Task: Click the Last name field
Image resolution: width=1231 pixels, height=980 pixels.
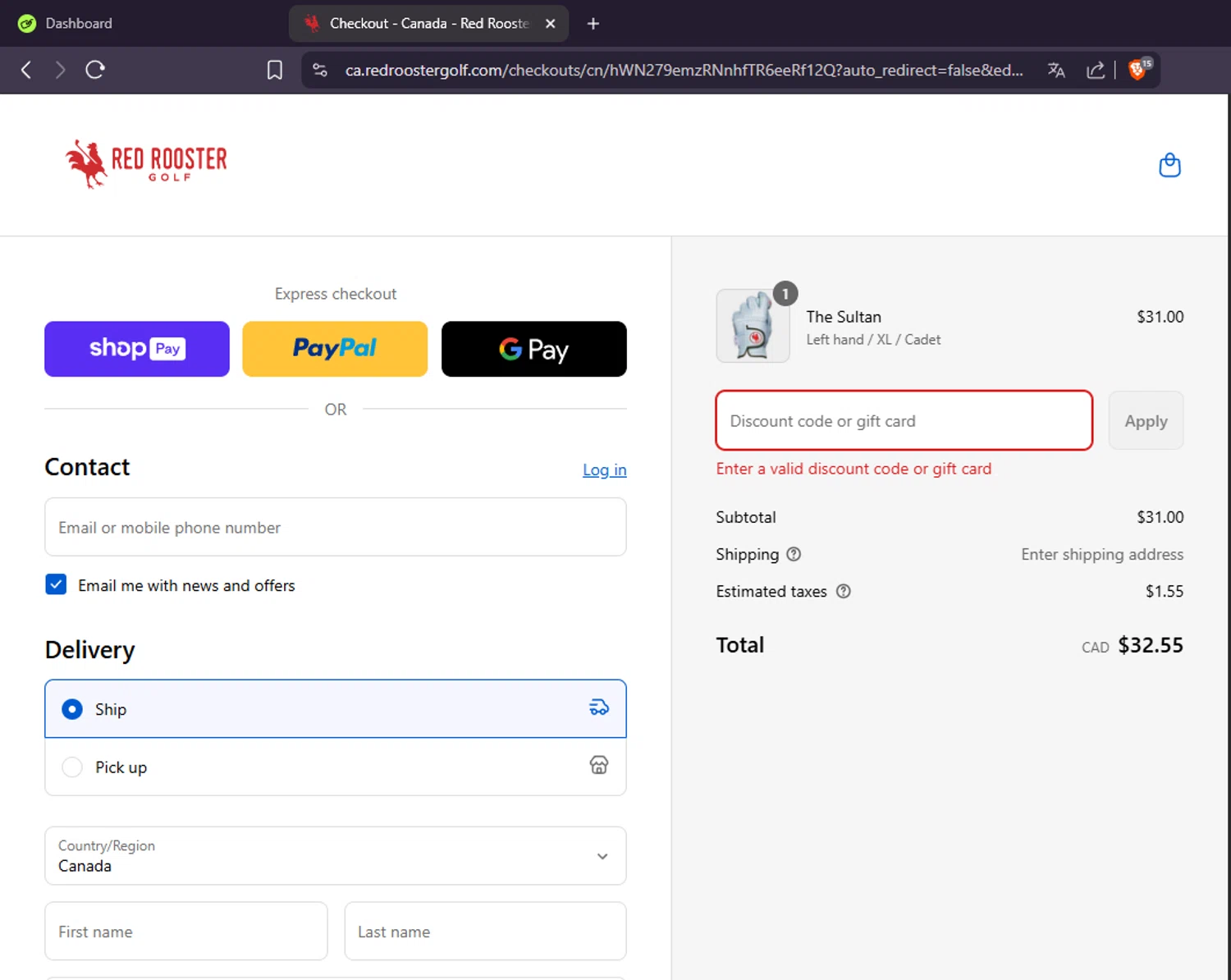Action: (x=486, y=932)
